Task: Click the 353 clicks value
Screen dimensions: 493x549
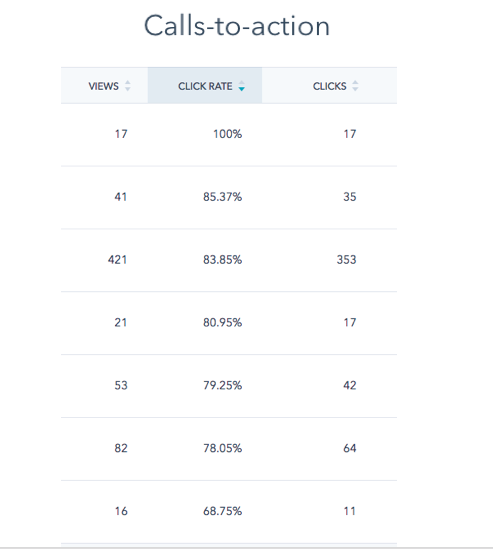Action: (346, 260)
